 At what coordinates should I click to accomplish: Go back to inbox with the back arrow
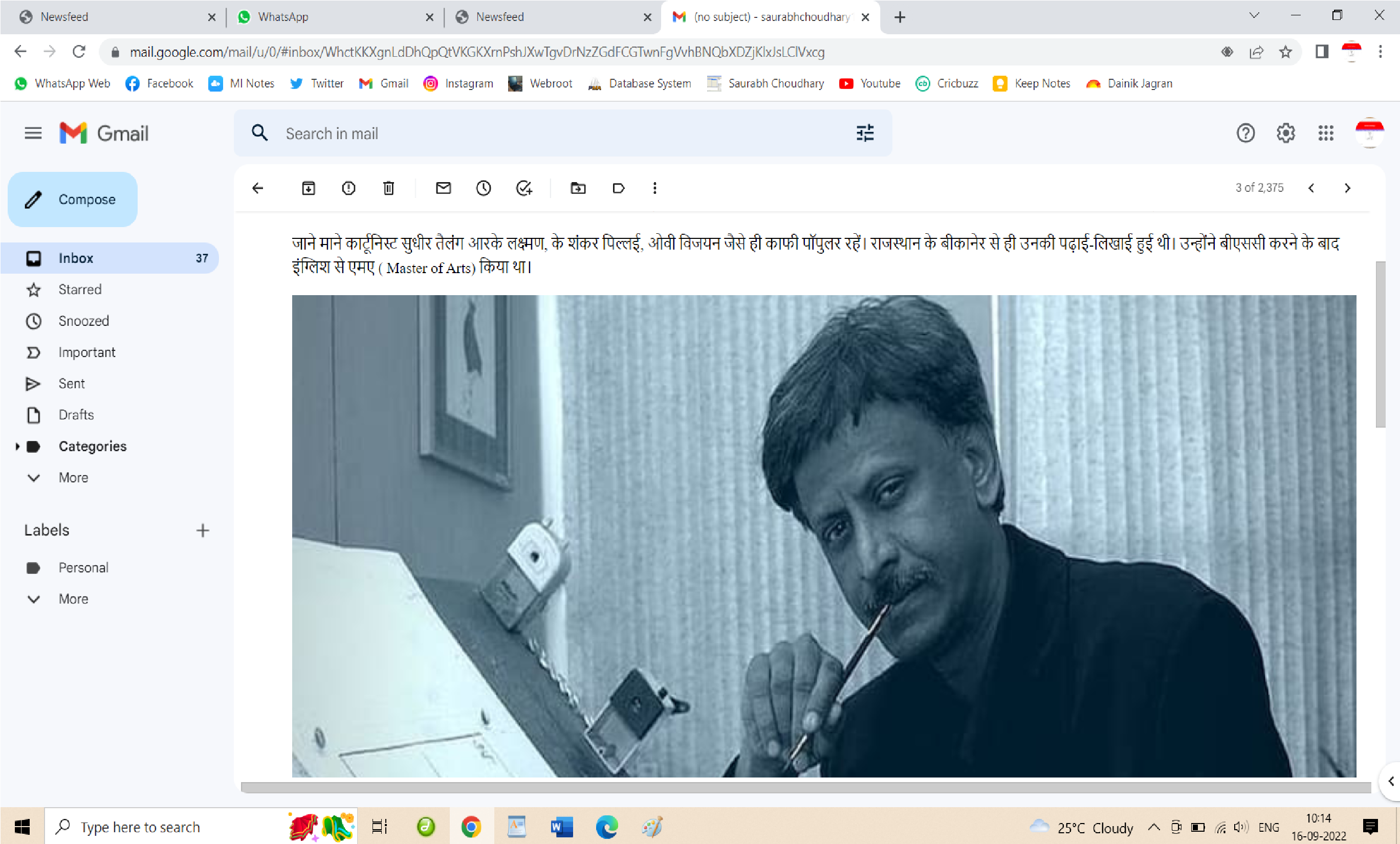258,188
